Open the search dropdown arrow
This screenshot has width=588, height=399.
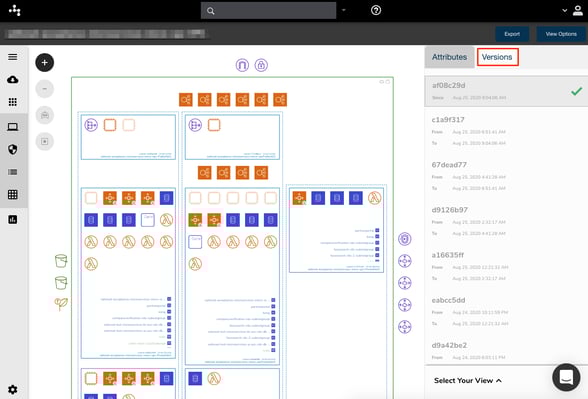[x=344, y=10]
